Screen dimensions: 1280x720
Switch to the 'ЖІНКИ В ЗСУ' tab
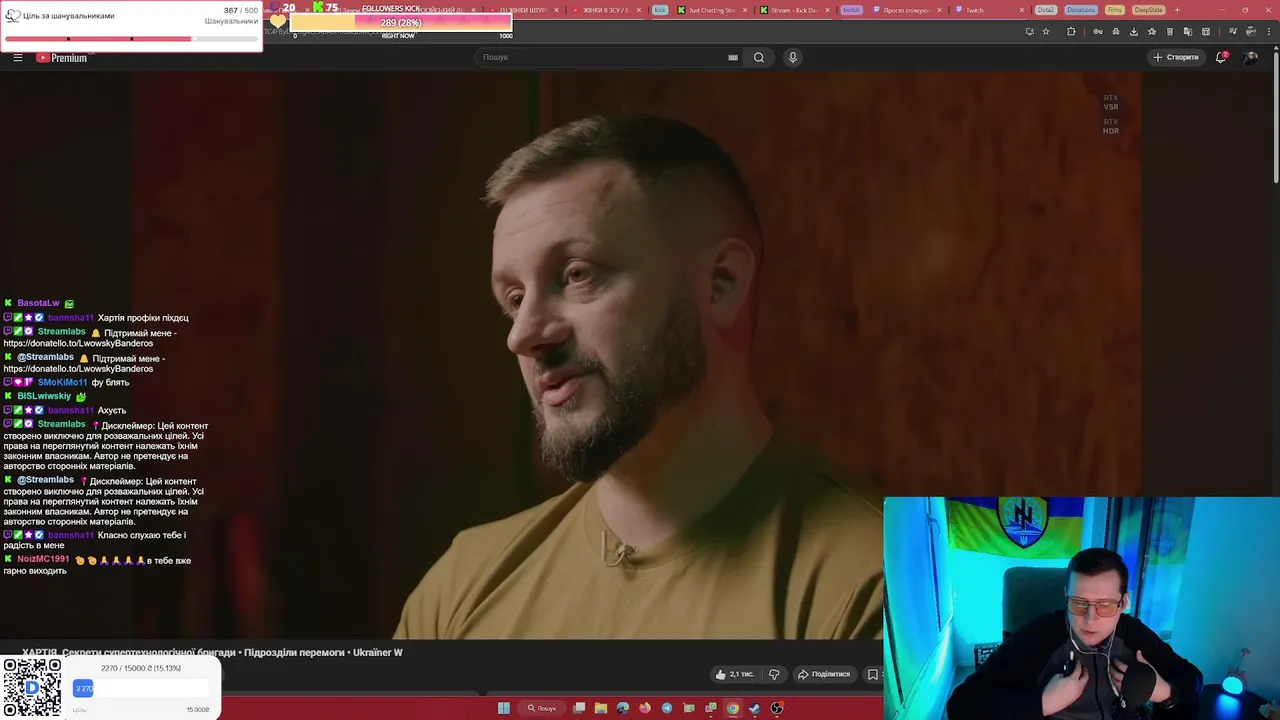click(608, 10)
